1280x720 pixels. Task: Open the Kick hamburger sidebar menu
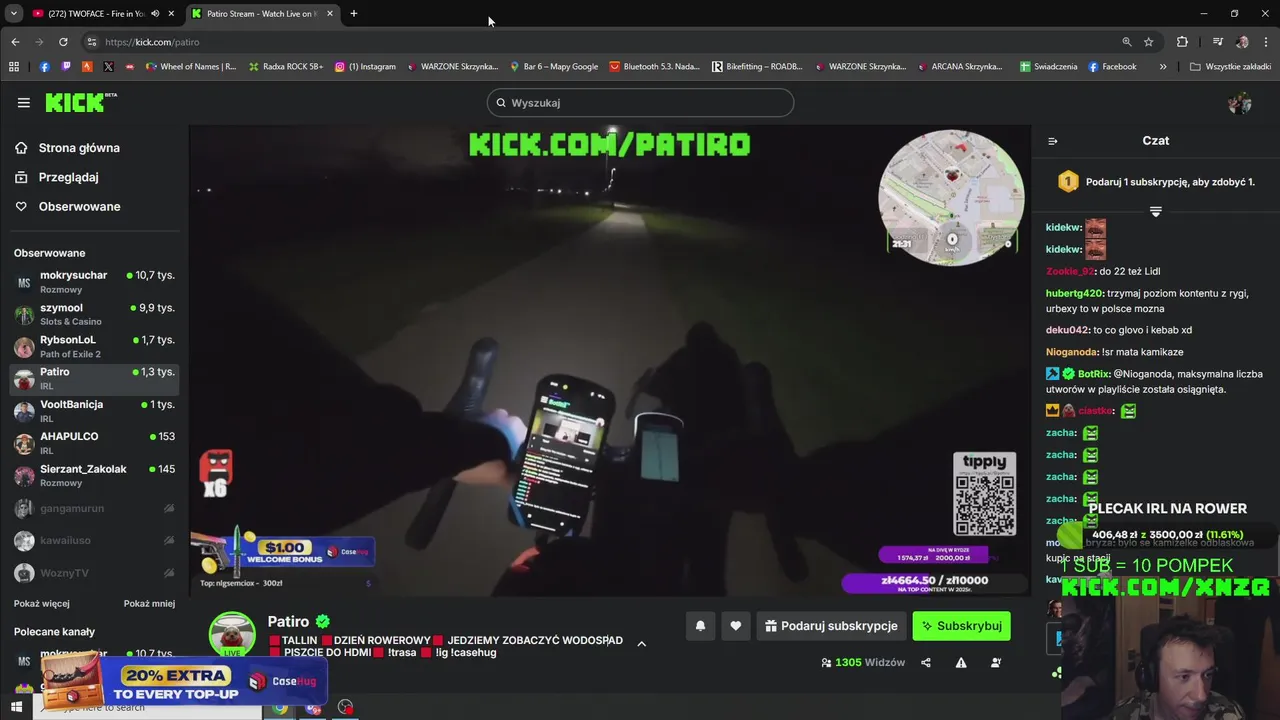23,102
